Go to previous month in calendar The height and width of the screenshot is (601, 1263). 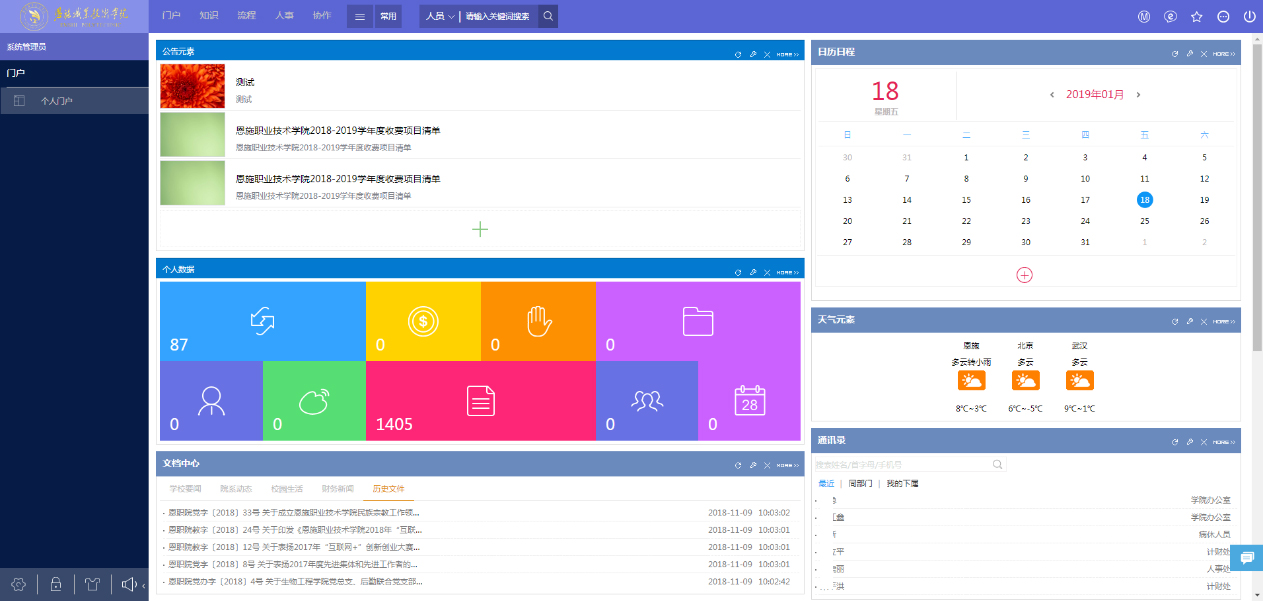point(1052,95)
